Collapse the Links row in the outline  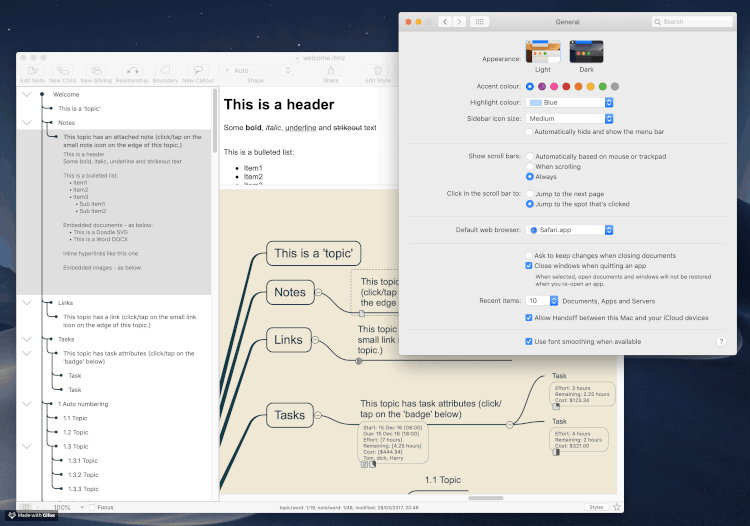pos(27,303)
